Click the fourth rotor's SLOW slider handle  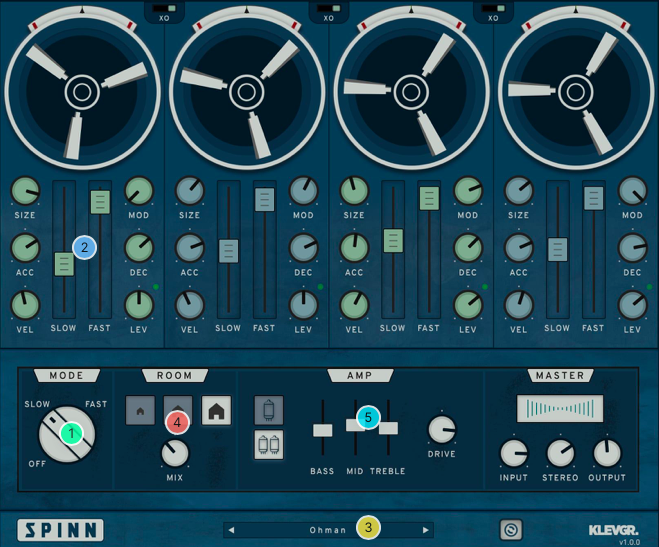click(x=558, y=250)
